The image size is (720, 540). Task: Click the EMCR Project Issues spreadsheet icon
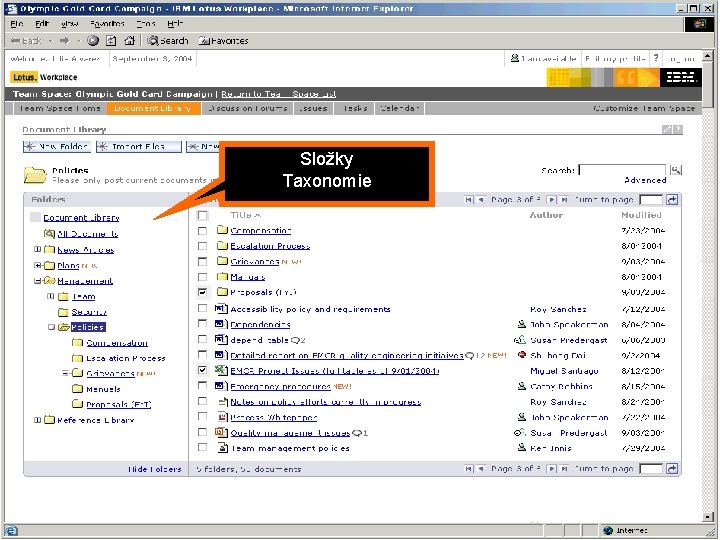[x=221, y=370]
